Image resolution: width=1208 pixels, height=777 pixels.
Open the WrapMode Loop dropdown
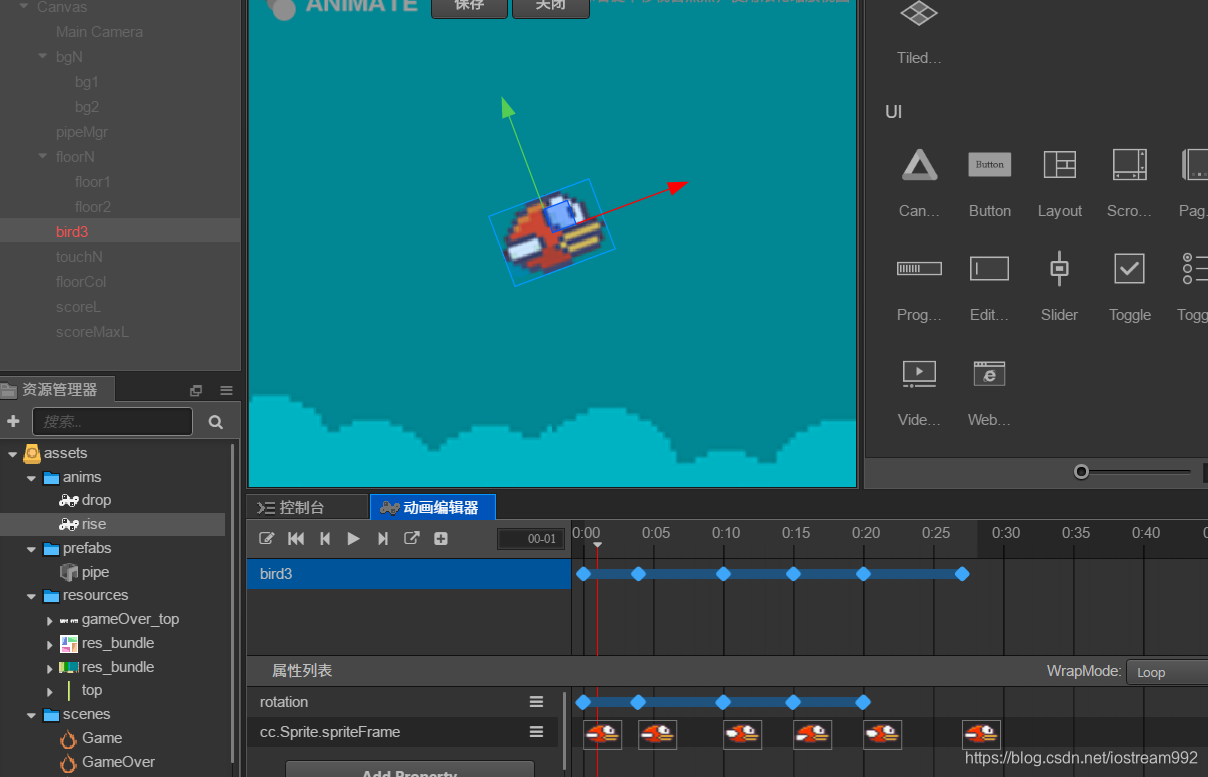[x=1167, y=672]
